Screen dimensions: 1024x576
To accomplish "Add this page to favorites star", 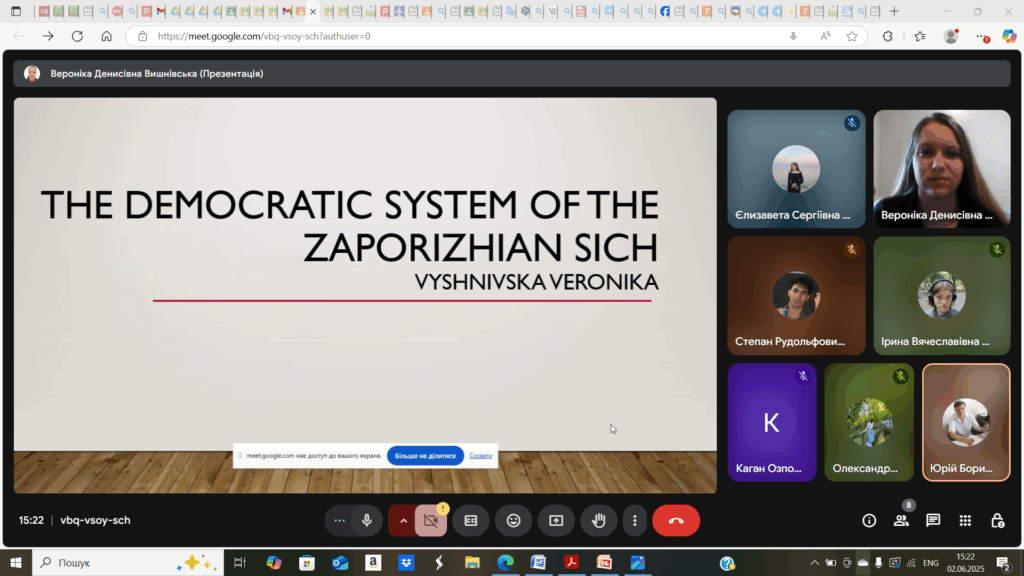I will click(852, 36).
